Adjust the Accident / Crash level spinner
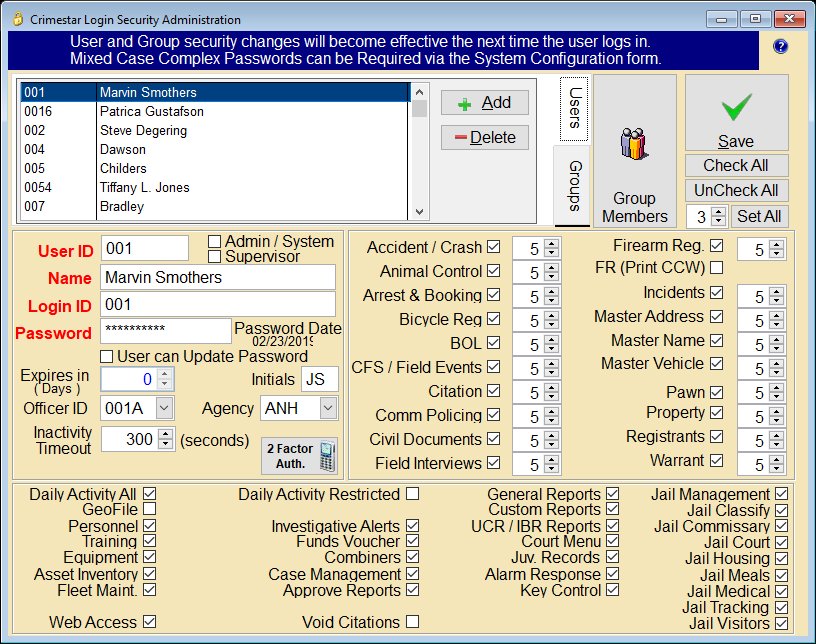 click(552, 248)
